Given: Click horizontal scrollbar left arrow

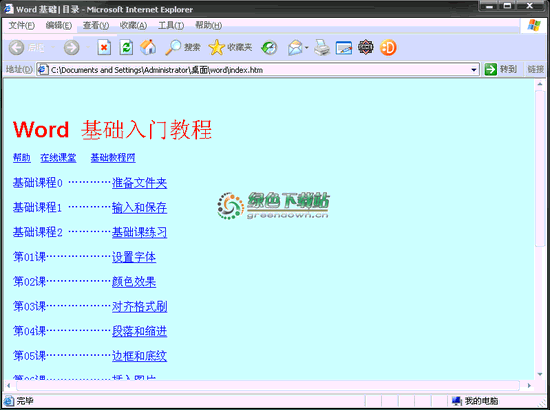Looking at the screenshot, I should 9,385.
